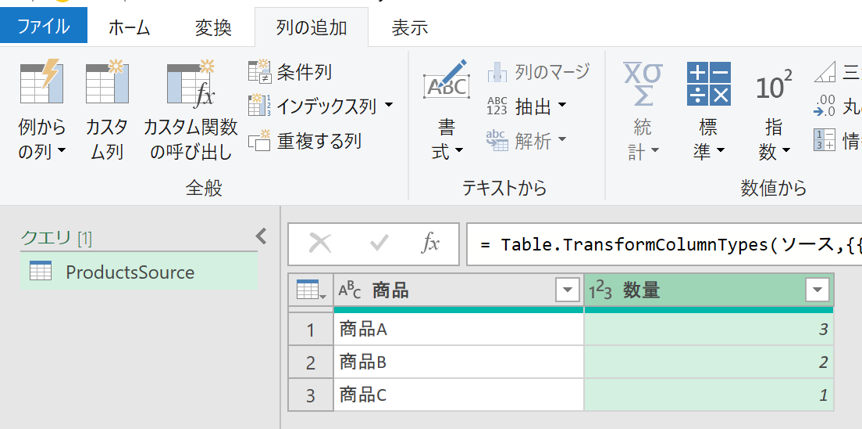Click the 例からの列 icon

[41, 82]
